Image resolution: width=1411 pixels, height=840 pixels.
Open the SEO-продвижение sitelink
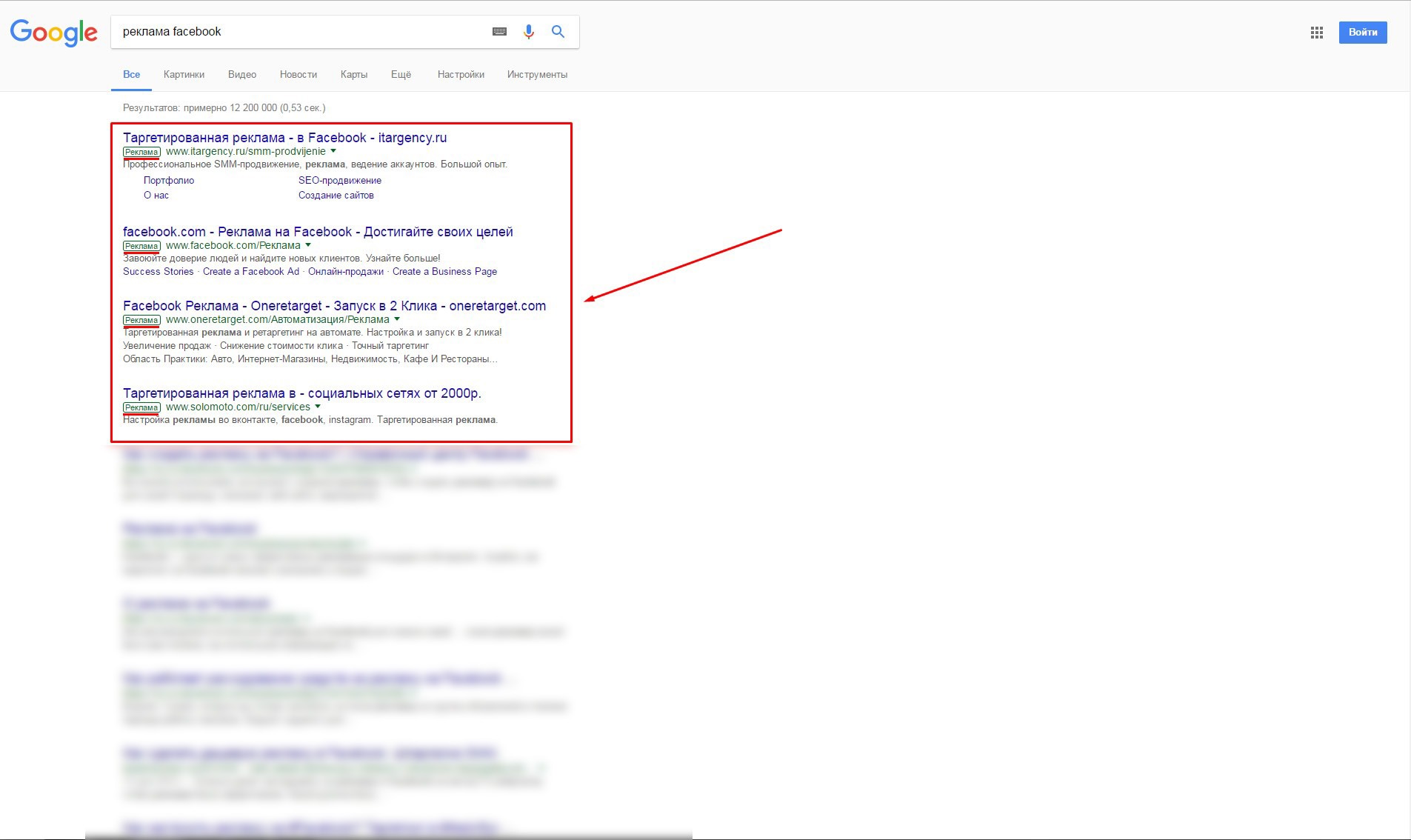[x=340, y=181]
